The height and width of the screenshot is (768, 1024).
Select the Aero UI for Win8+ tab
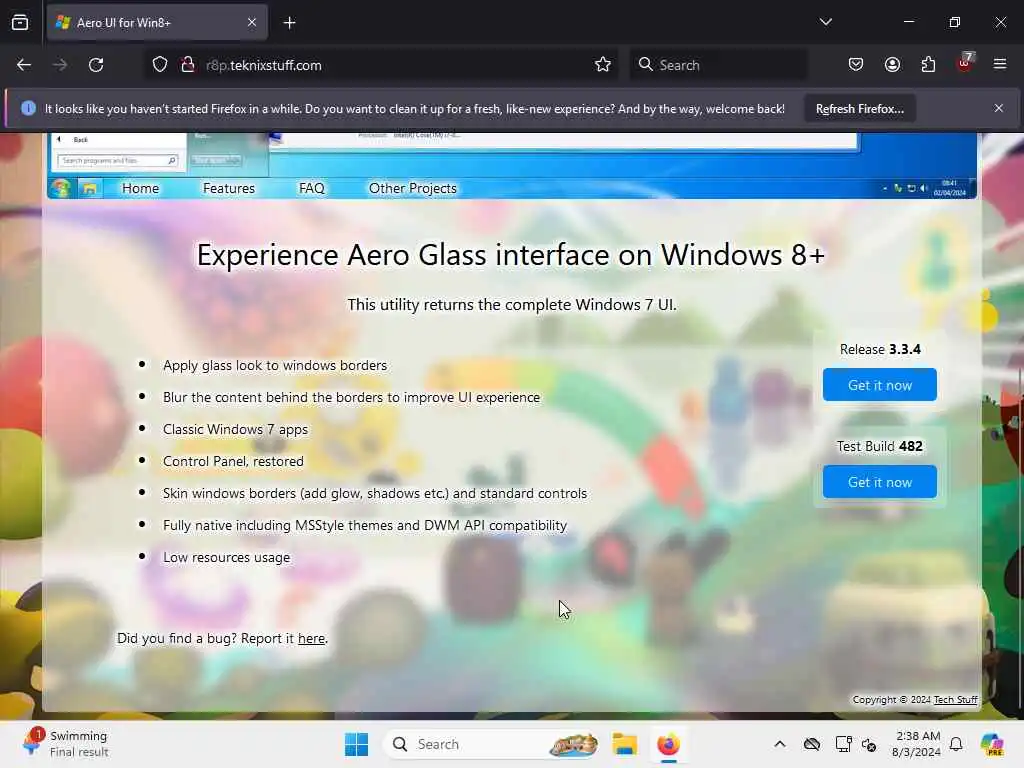[x=157, y=22]
